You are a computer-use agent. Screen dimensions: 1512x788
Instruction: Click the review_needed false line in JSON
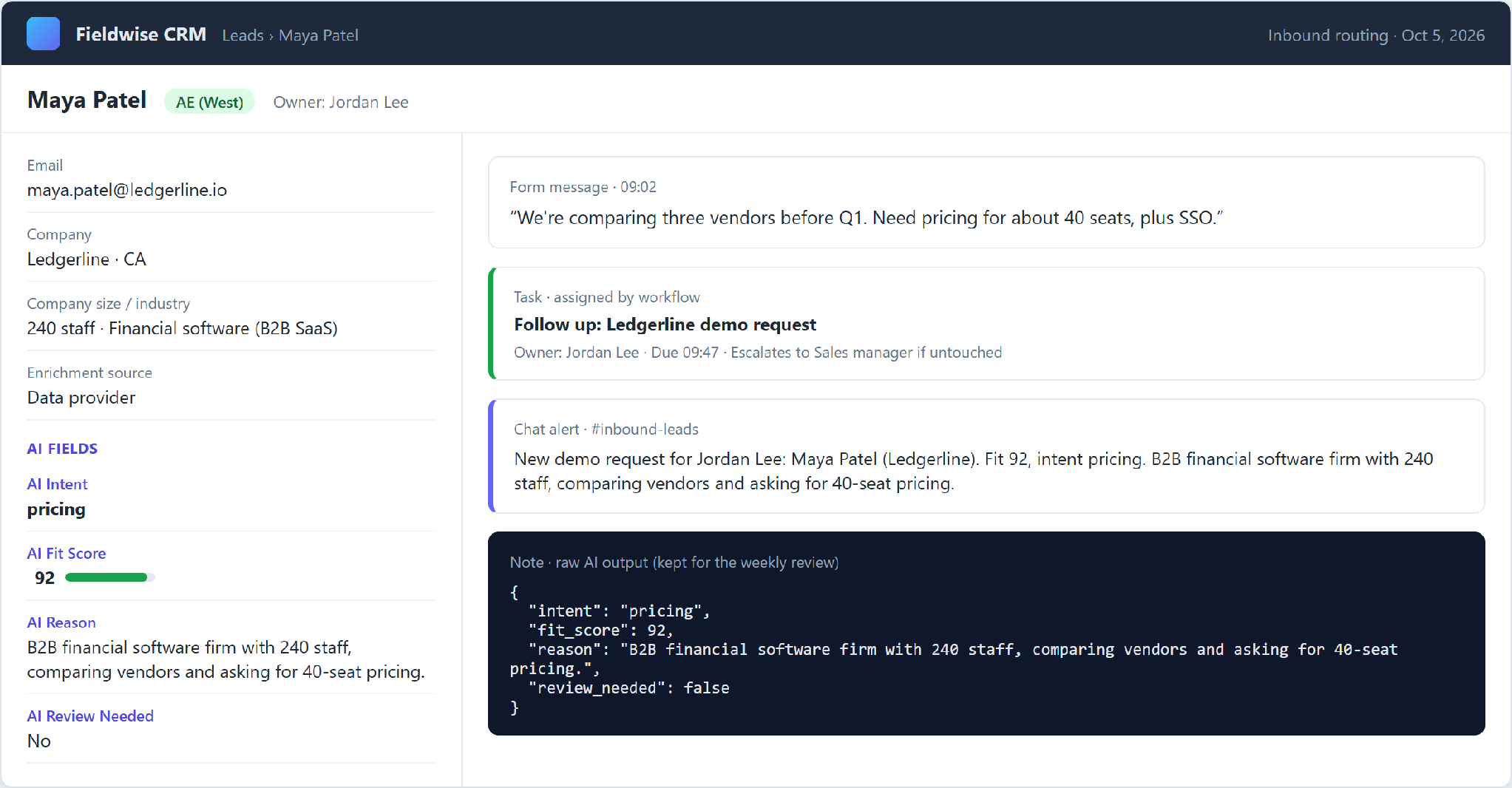628,688
